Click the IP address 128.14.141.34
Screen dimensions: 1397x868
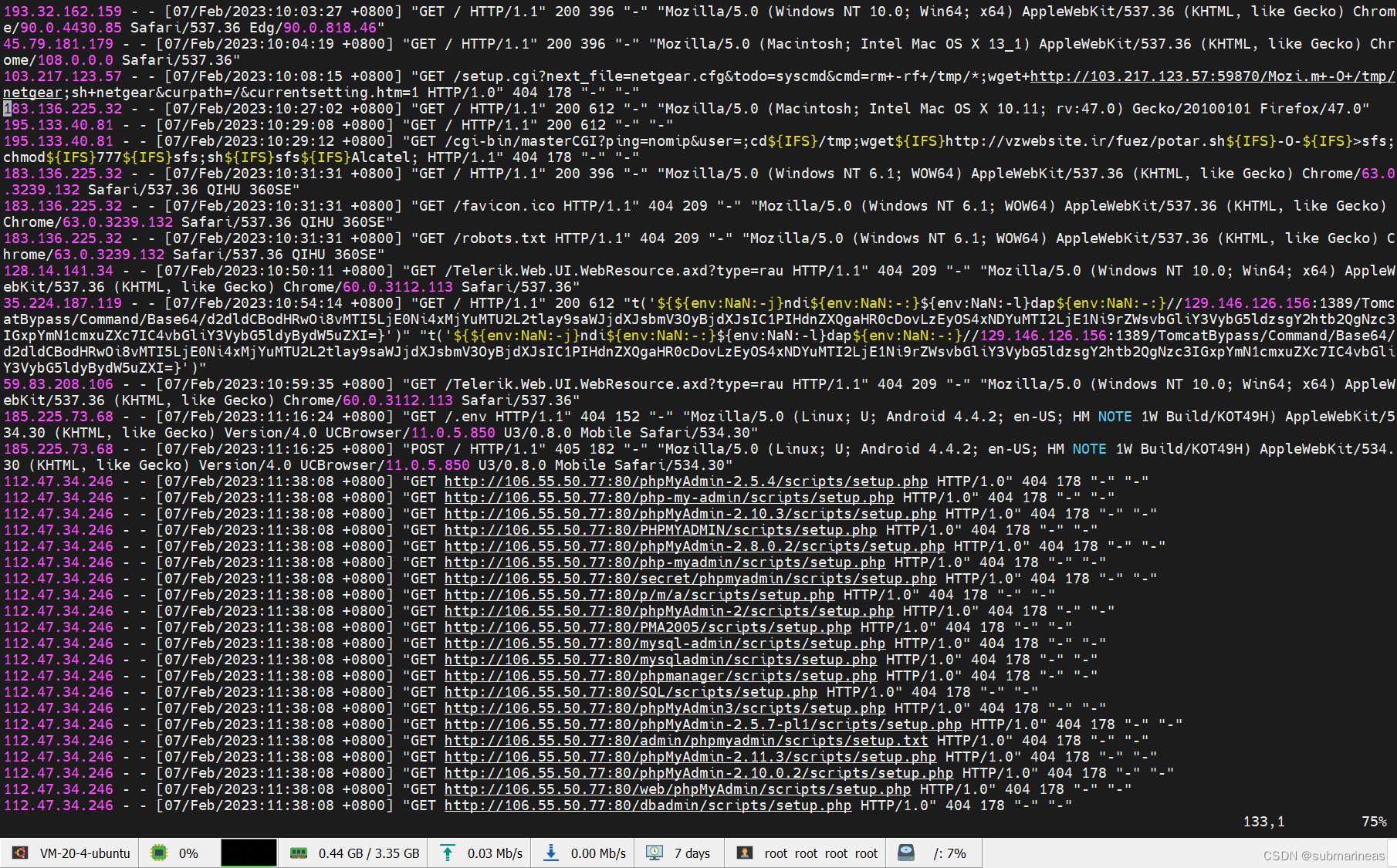click(x=58, y=271)
